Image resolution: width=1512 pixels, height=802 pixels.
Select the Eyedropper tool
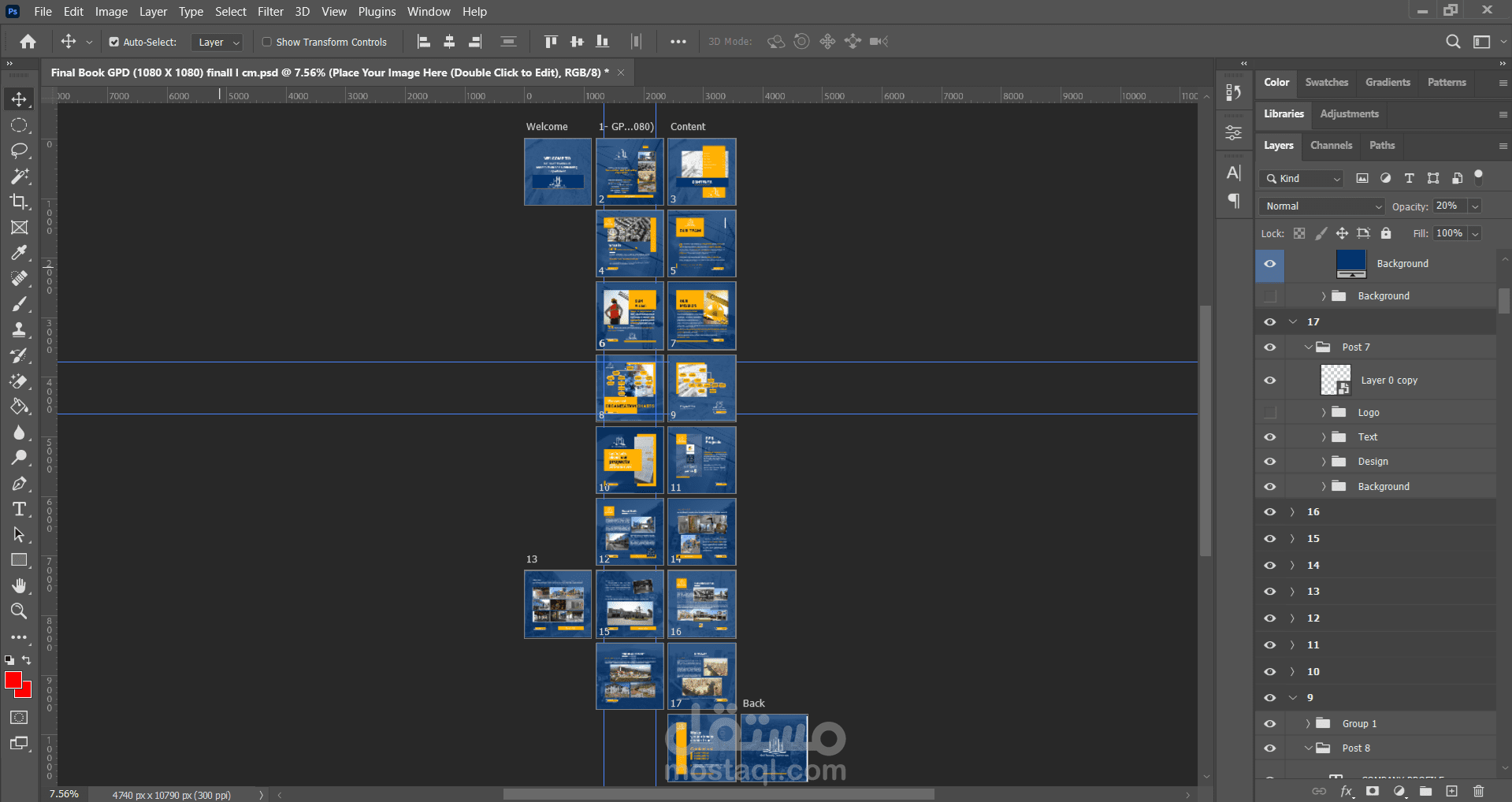[x=19, y=253]
